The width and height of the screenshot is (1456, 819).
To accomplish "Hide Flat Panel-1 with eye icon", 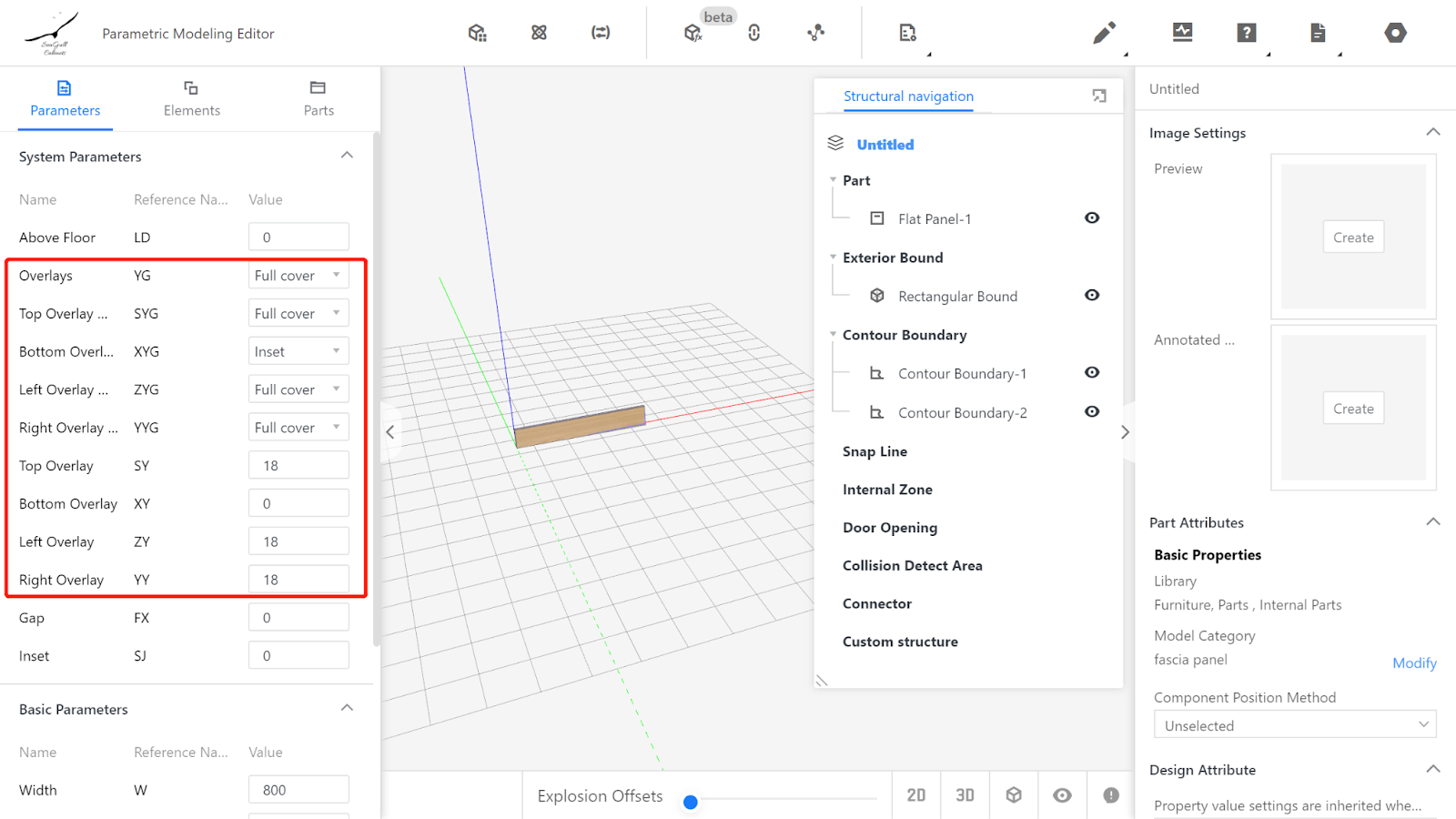I will coord(1092,218).
